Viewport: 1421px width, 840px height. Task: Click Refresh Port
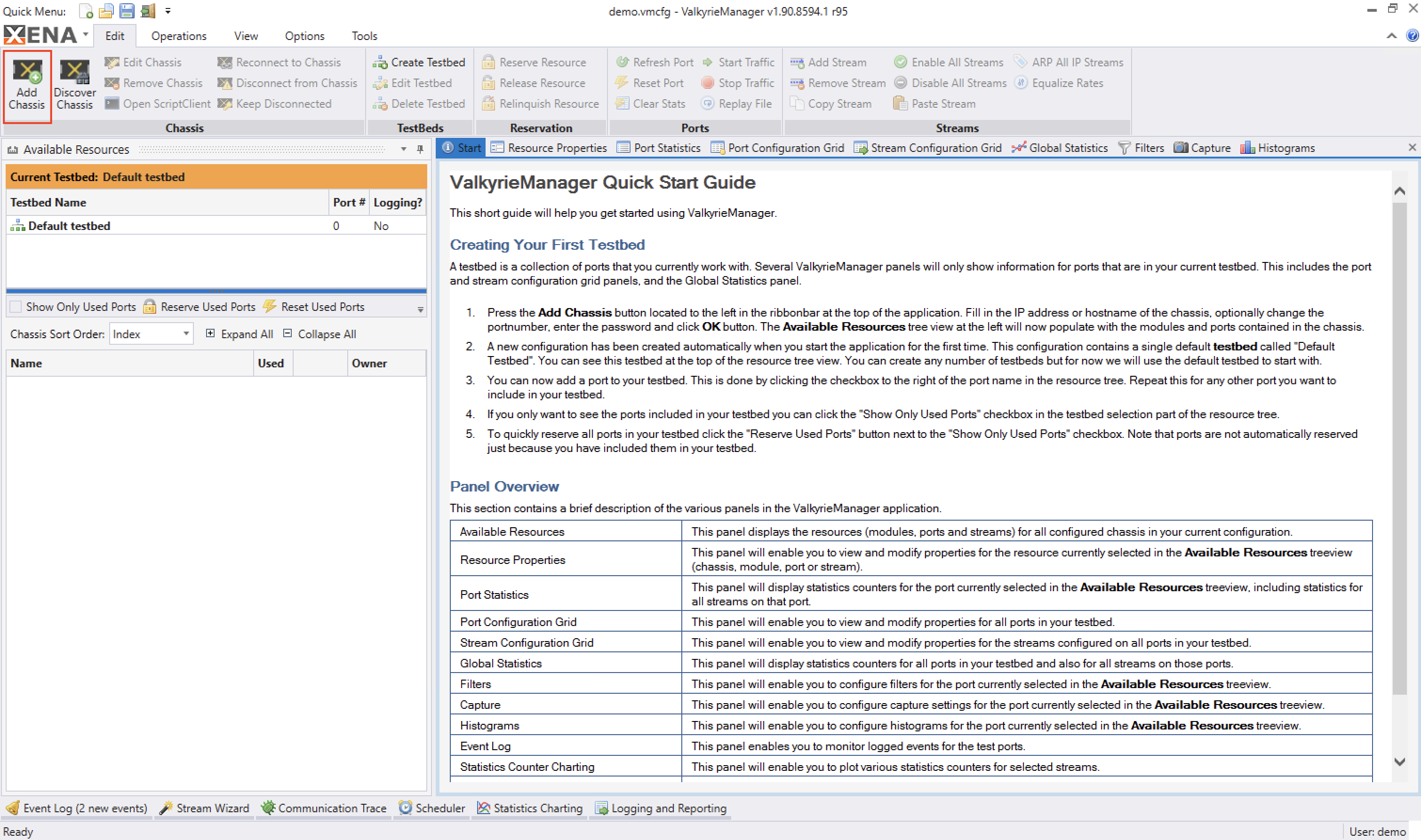[655, 62]
